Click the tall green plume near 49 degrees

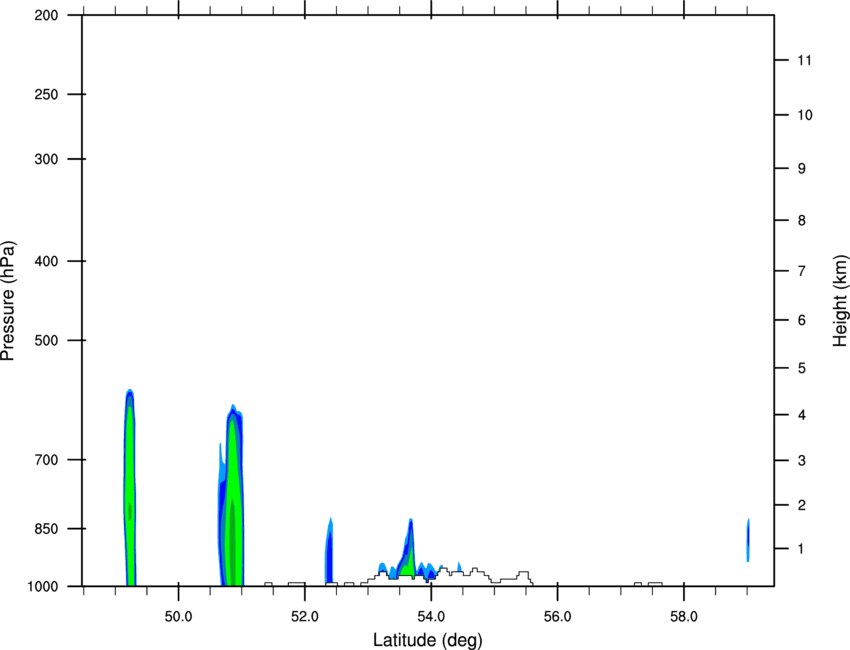tap(130, 488)
